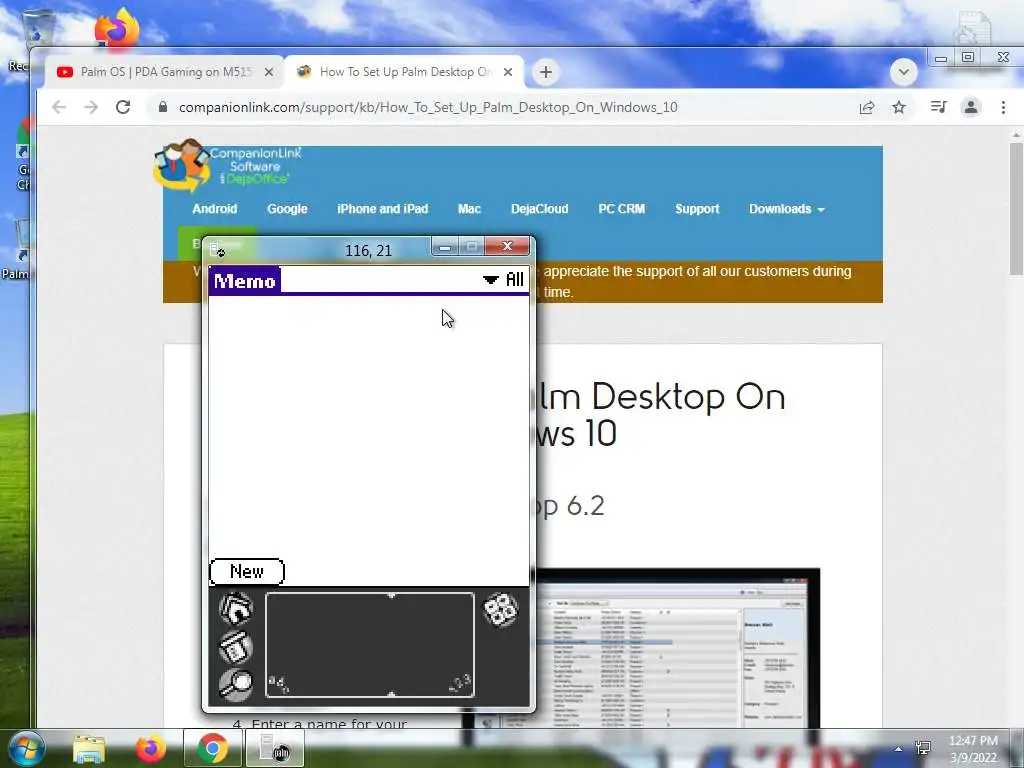
Task: Click the CompanionLink Software logo
Action: pos(229,166)
